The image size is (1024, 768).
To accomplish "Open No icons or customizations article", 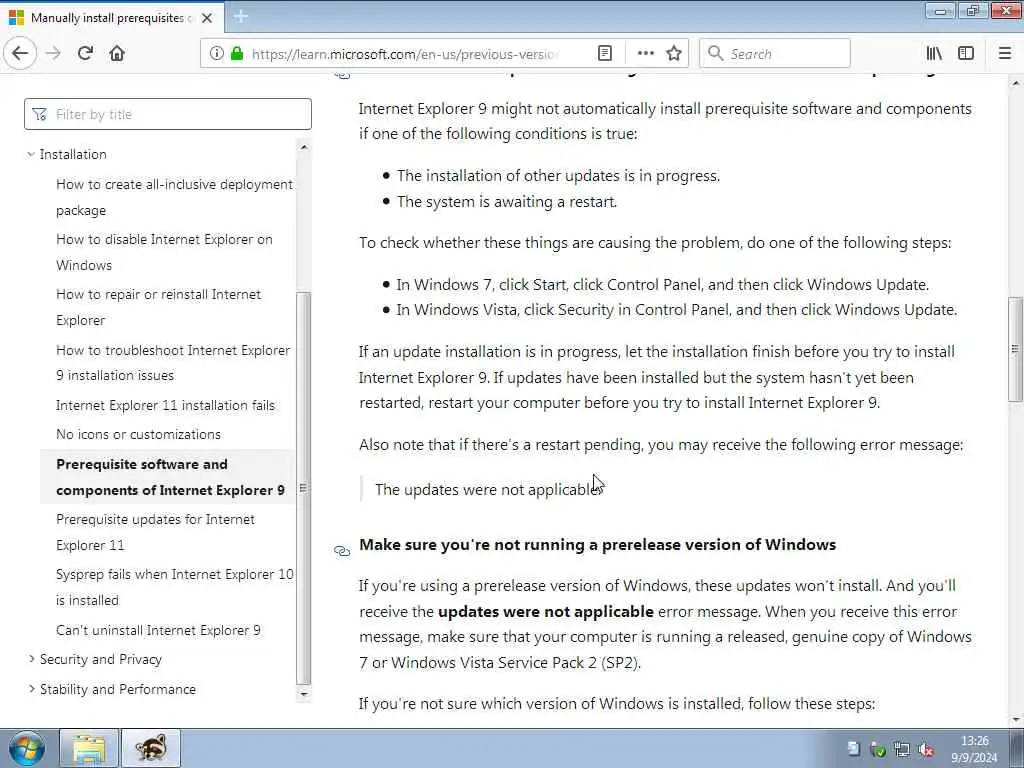I will [x=138, y=434].
